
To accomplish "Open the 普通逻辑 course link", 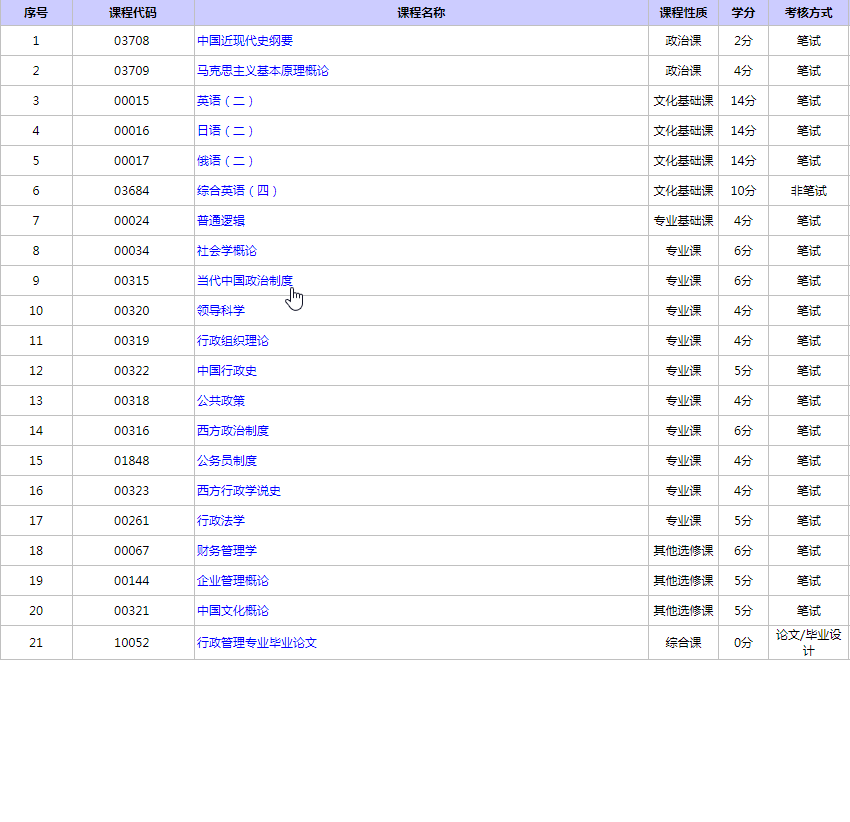I will pos(221,221).
